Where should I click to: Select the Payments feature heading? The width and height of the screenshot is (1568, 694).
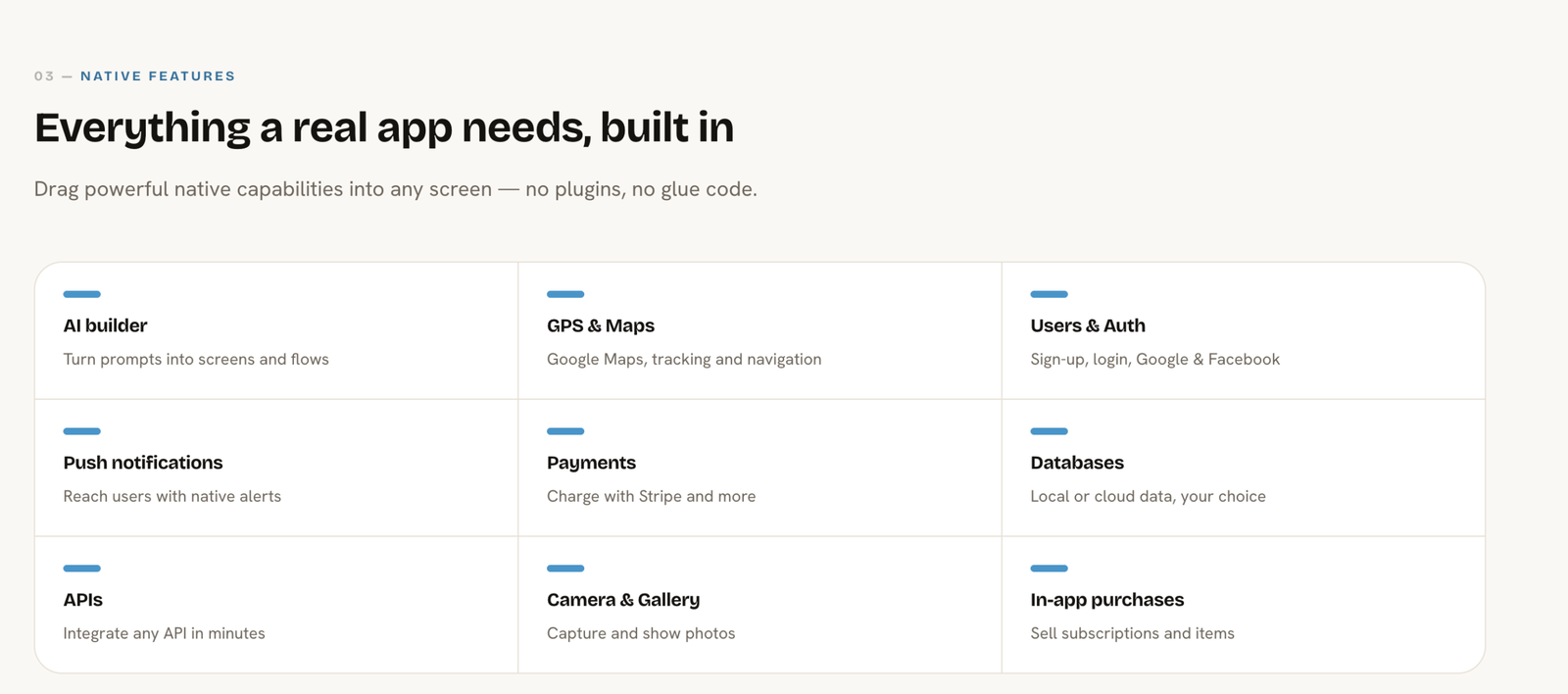click(x=591, y=463)
